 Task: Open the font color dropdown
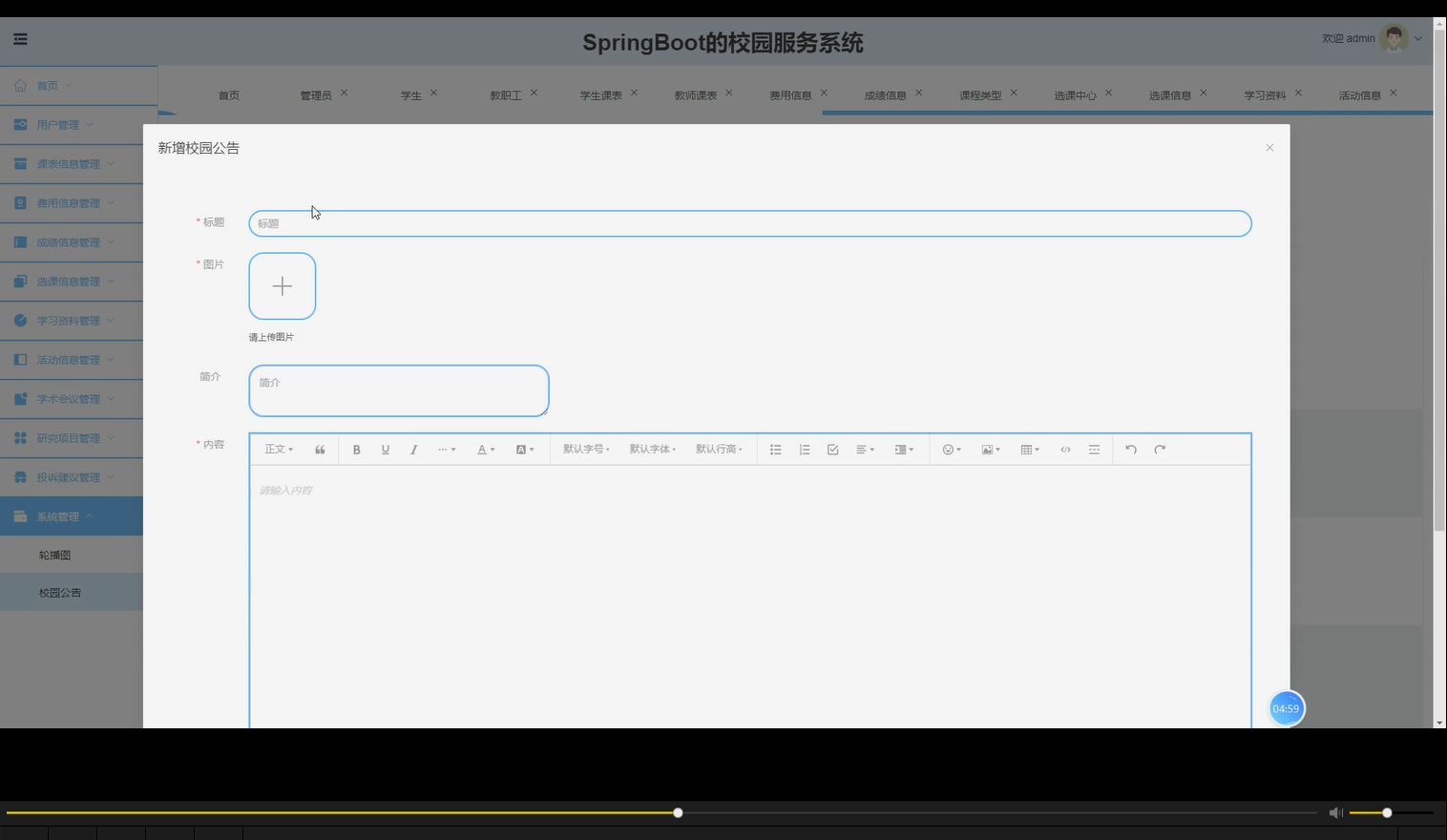[486, 450]
